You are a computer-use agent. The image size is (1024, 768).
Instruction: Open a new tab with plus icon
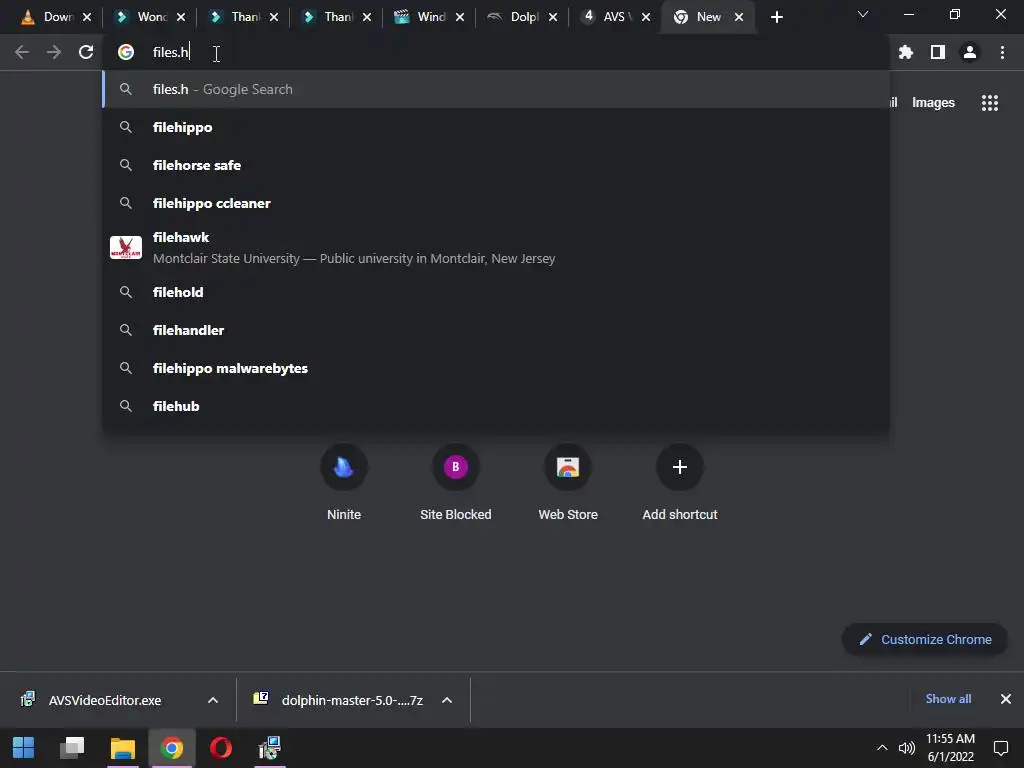[x=776, y=17]
